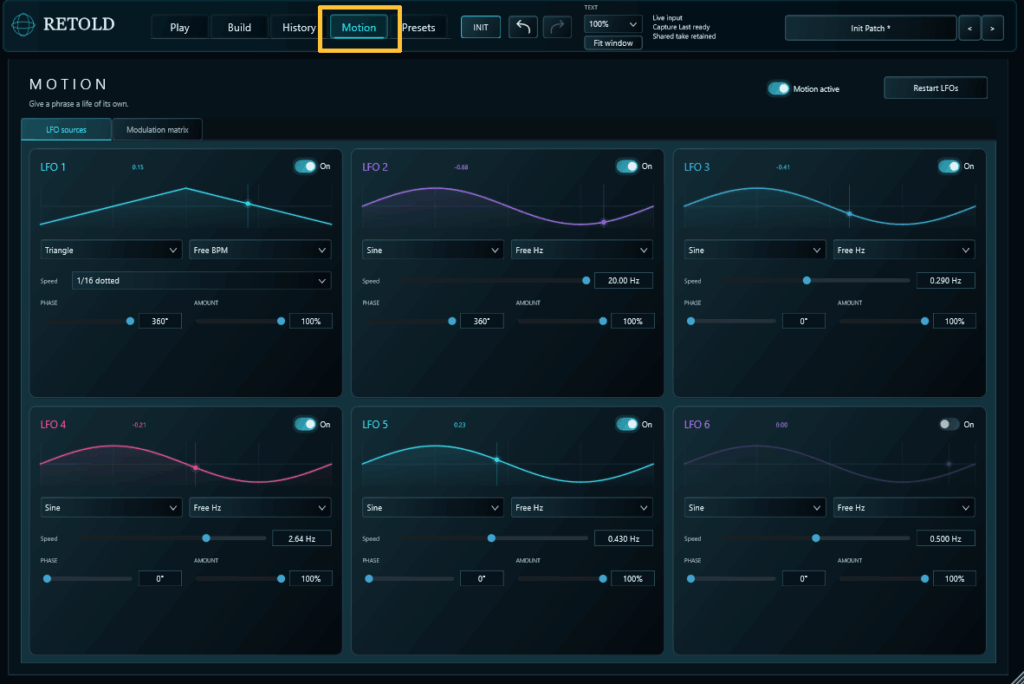Open LFO 1 Free BPM mode dropdown

pyautogui.click(x=260, y=250)
